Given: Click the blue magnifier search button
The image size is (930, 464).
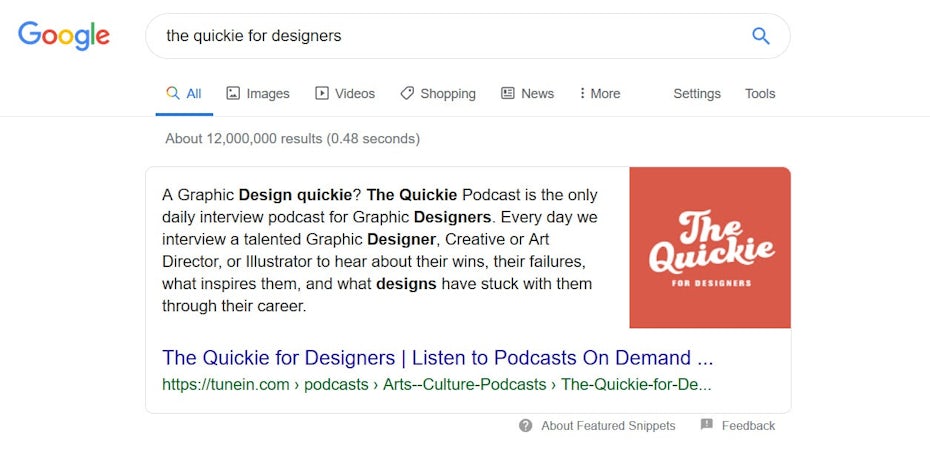Looking at the screenshot, I should (x=760, y=36).
